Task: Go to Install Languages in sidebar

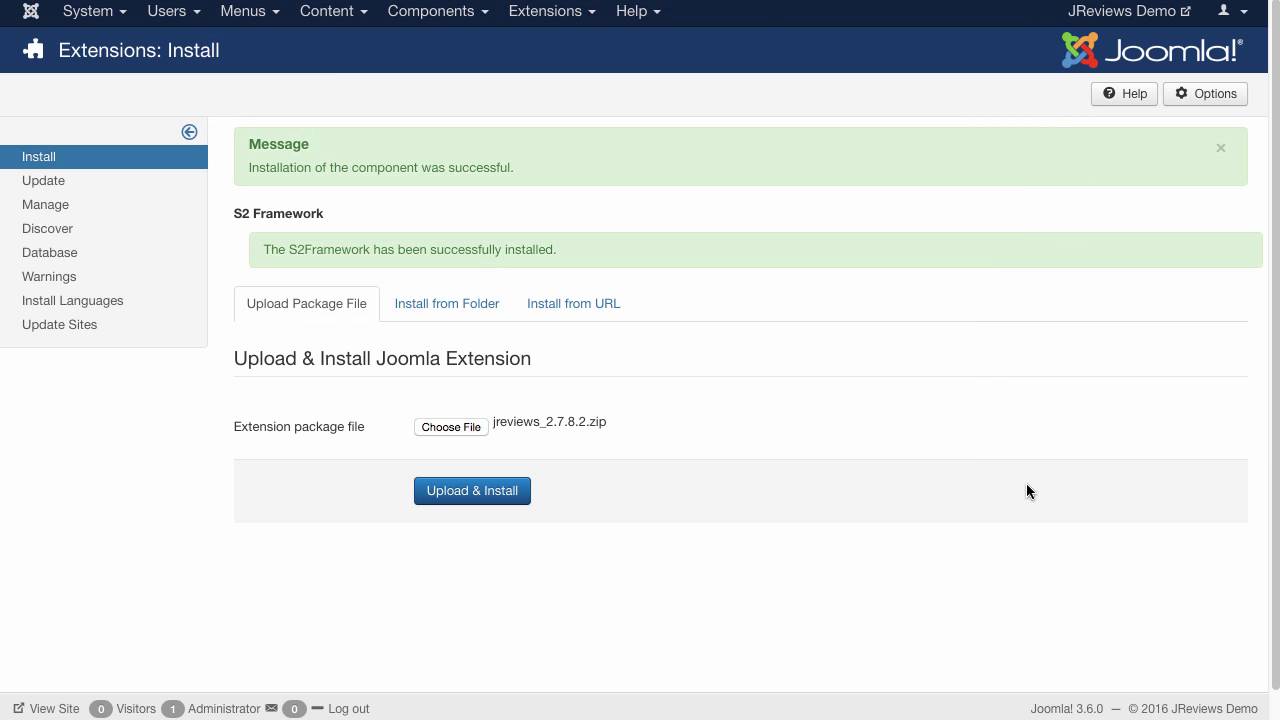Action: coord(72,301)
